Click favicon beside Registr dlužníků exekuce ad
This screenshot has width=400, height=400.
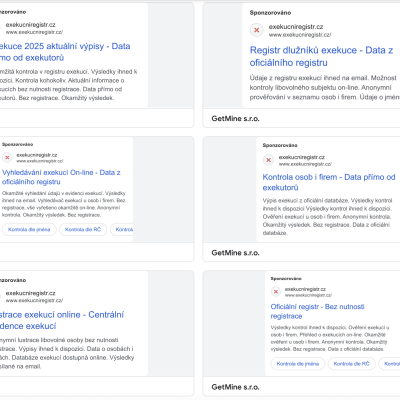tap(257, 30)
